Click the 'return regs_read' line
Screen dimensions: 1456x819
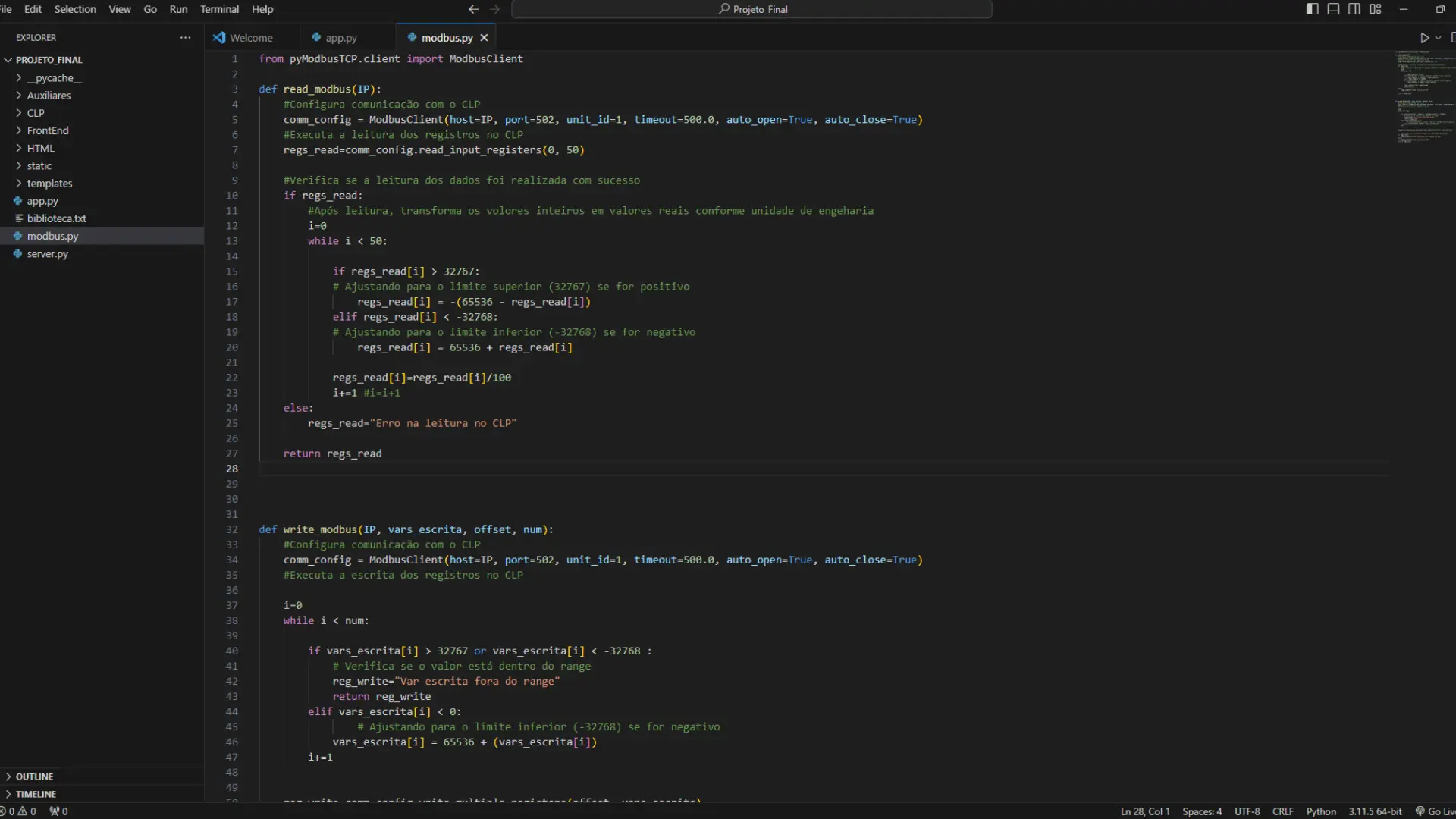(333, 453)
